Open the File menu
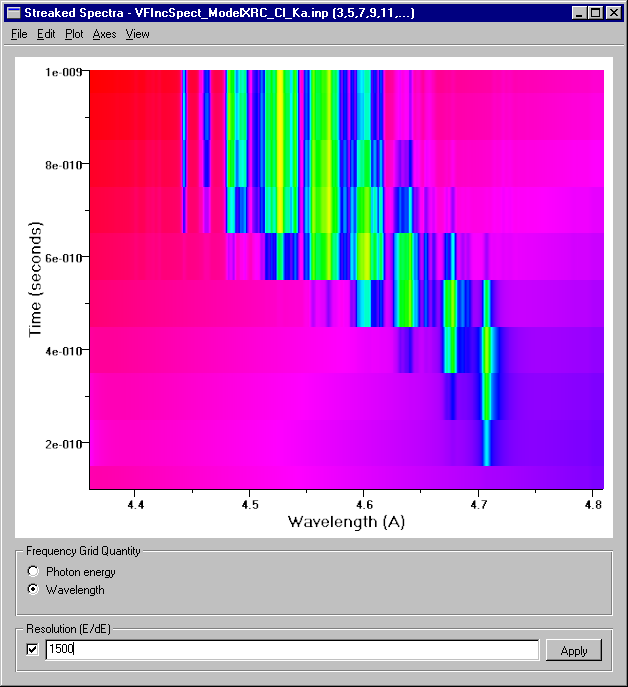628x687 pixels. [x=19, y=34]
